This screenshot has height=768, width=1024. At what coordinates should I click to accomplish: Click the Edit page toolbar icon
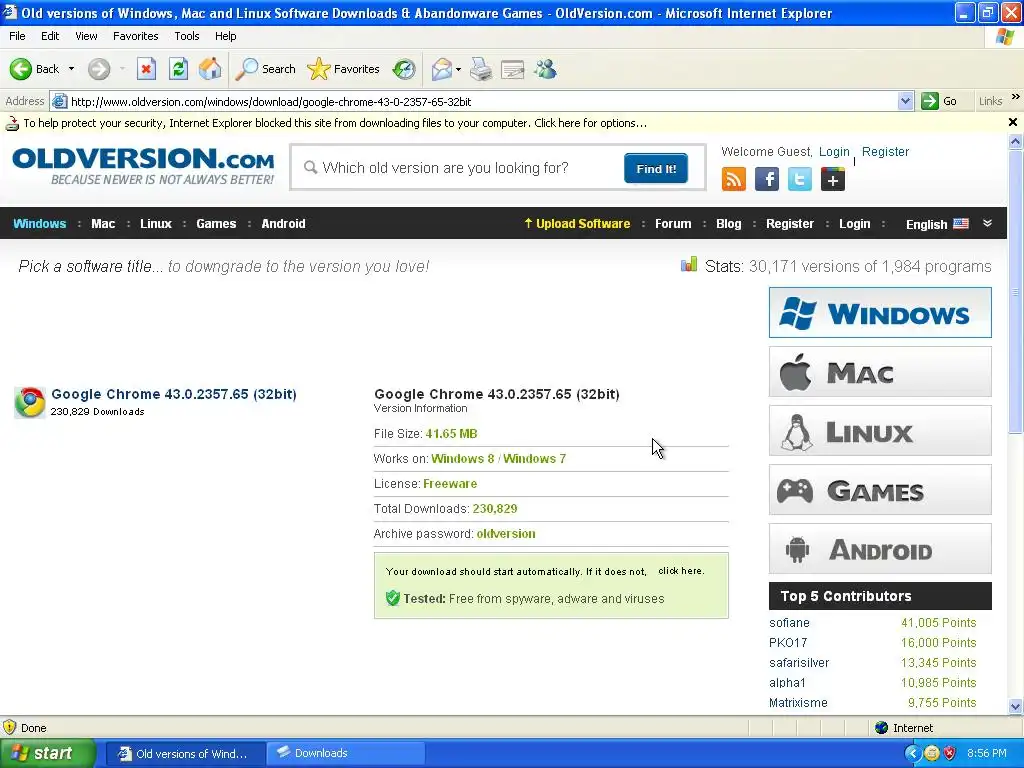(513, 69)
